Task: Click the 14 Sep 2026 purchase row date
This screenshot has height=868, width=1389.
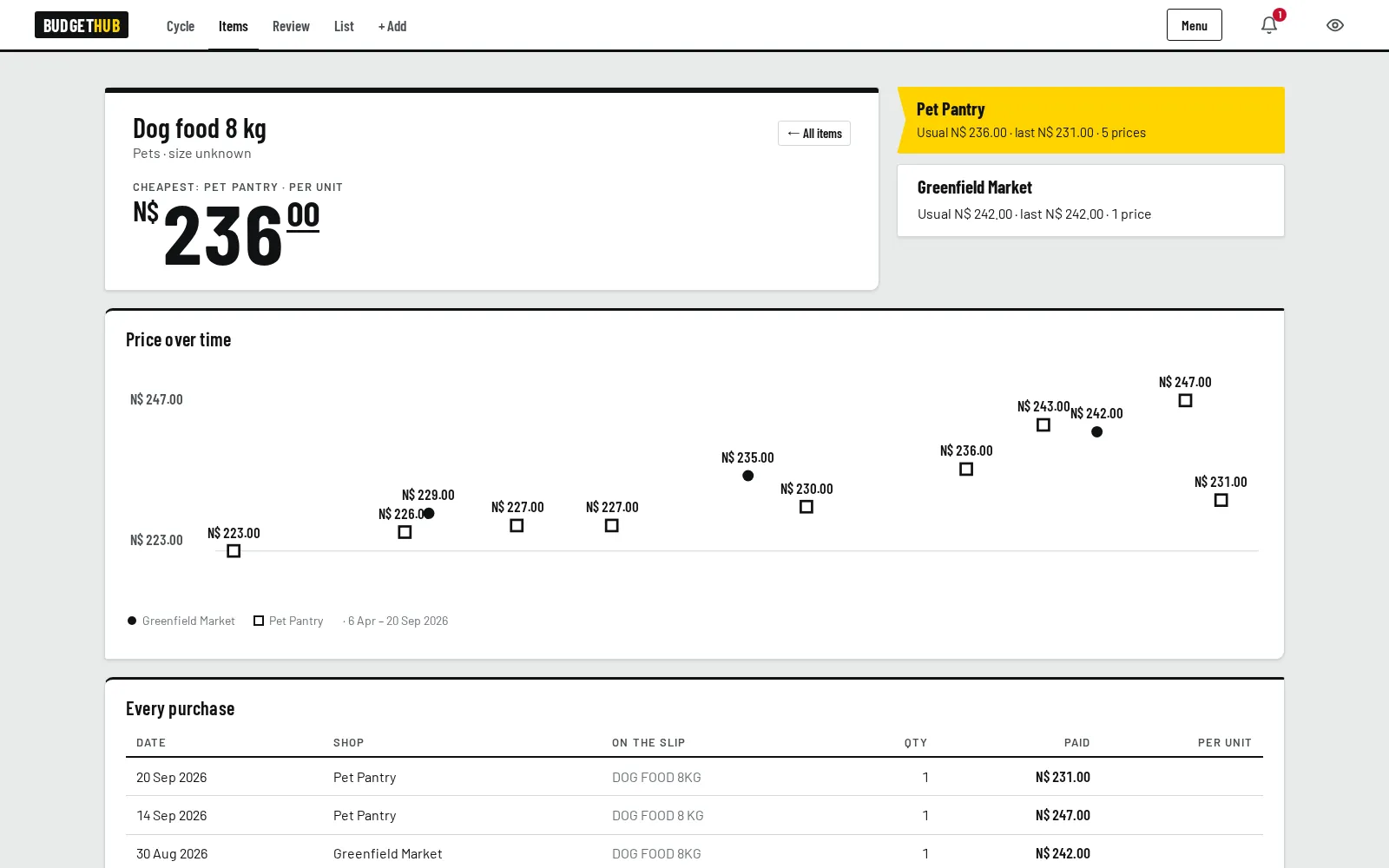Action: pyautogui.click(x=172, y=815)
